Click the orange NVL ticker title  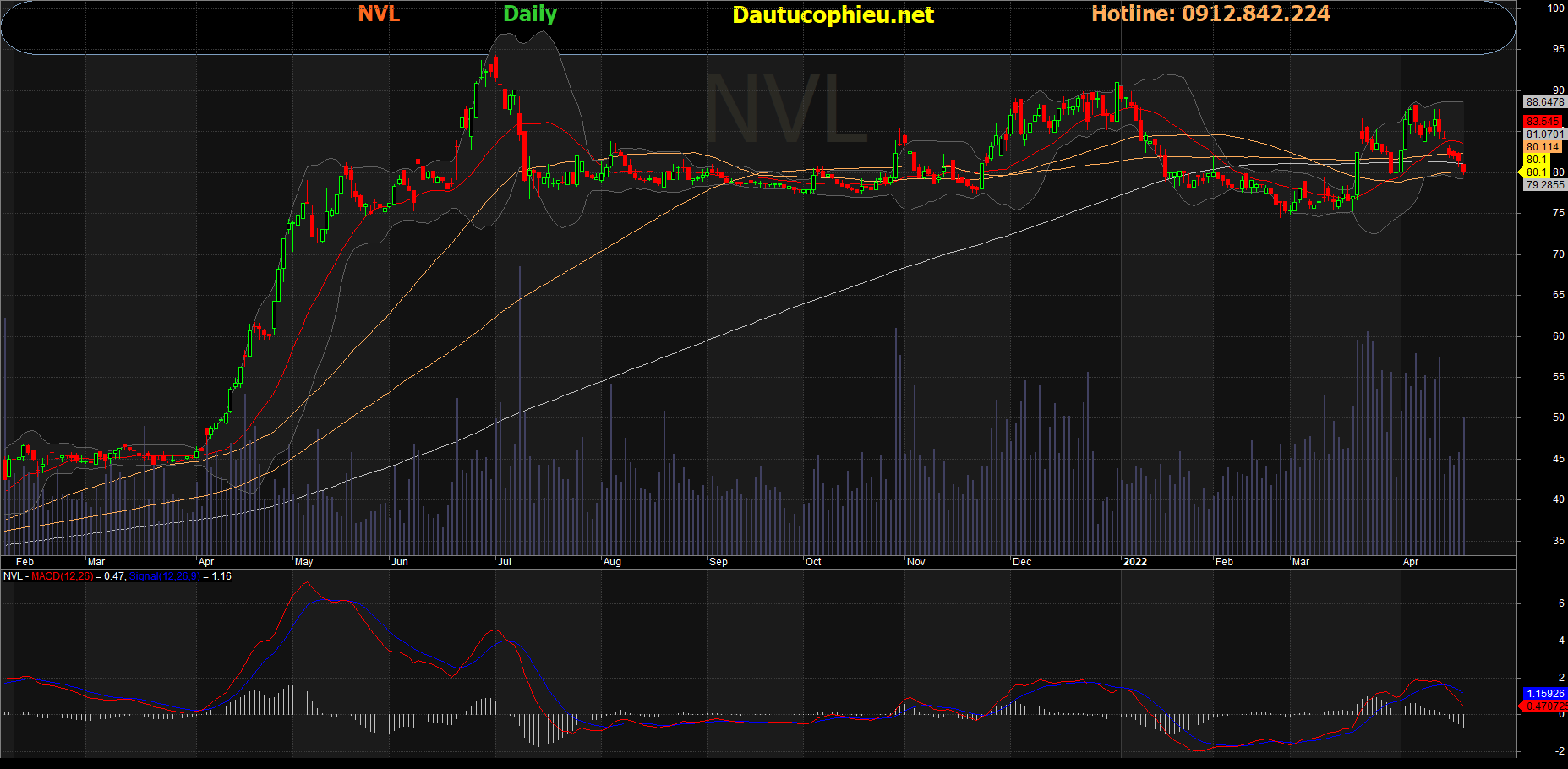[379, 14]
